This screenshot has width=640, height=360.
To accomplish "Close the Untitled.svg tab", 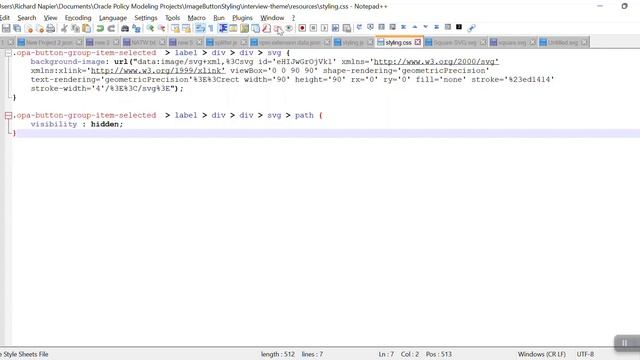I will [584, 42].
